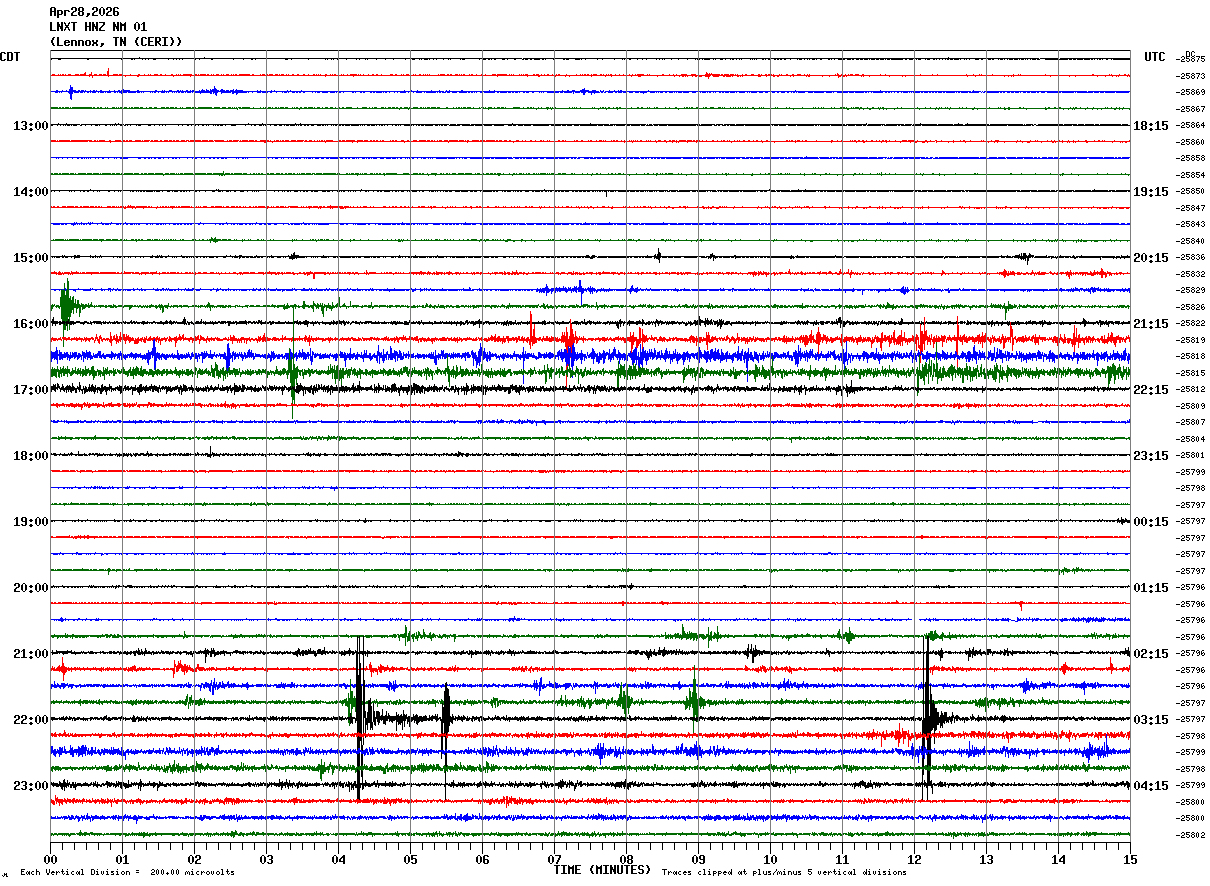Select the 16:00 CDT row label
Screen dimensions: 1210x886
(31, 324)
